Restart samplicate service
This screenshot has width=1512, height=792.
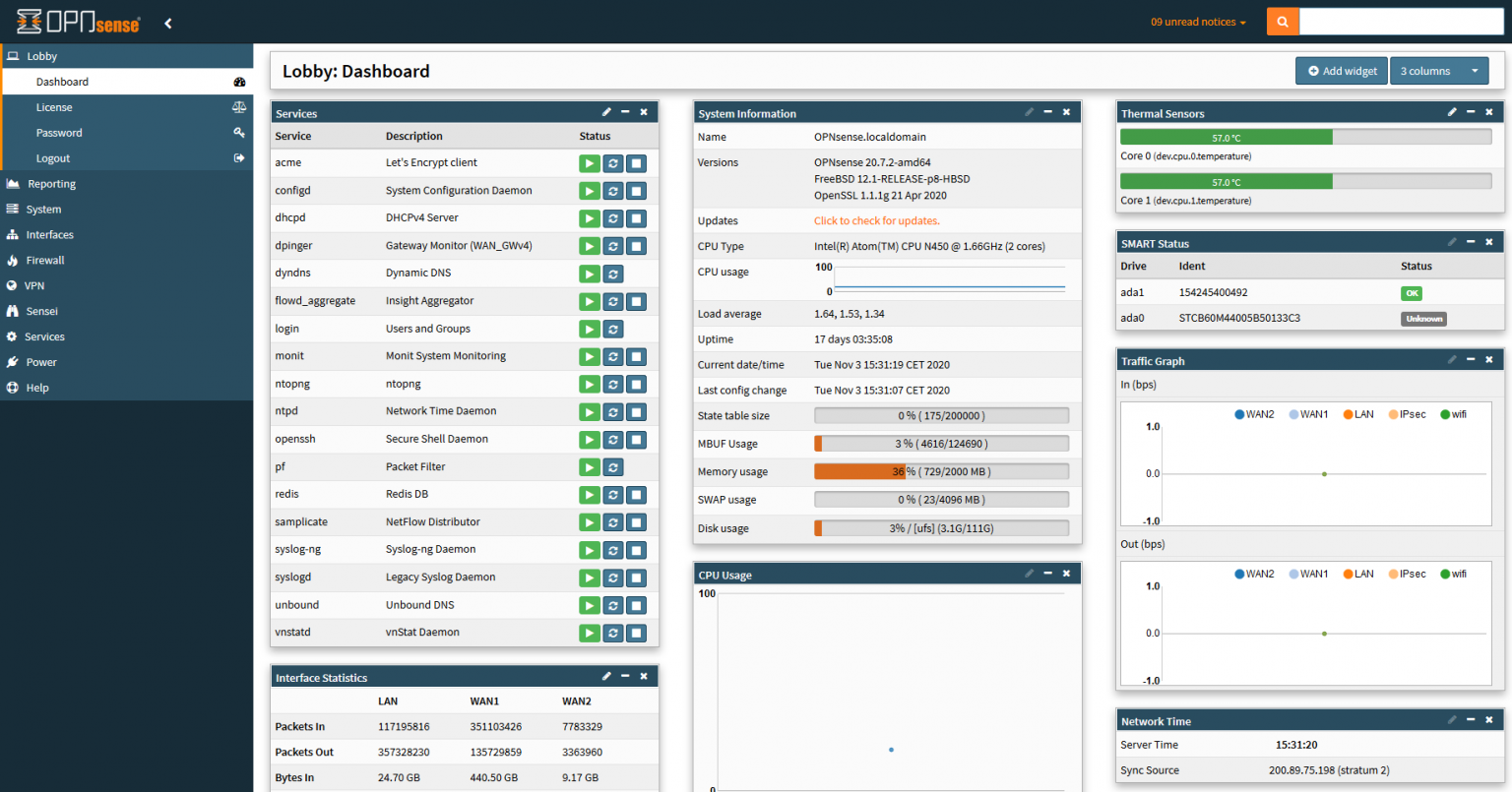coord(613,522)
